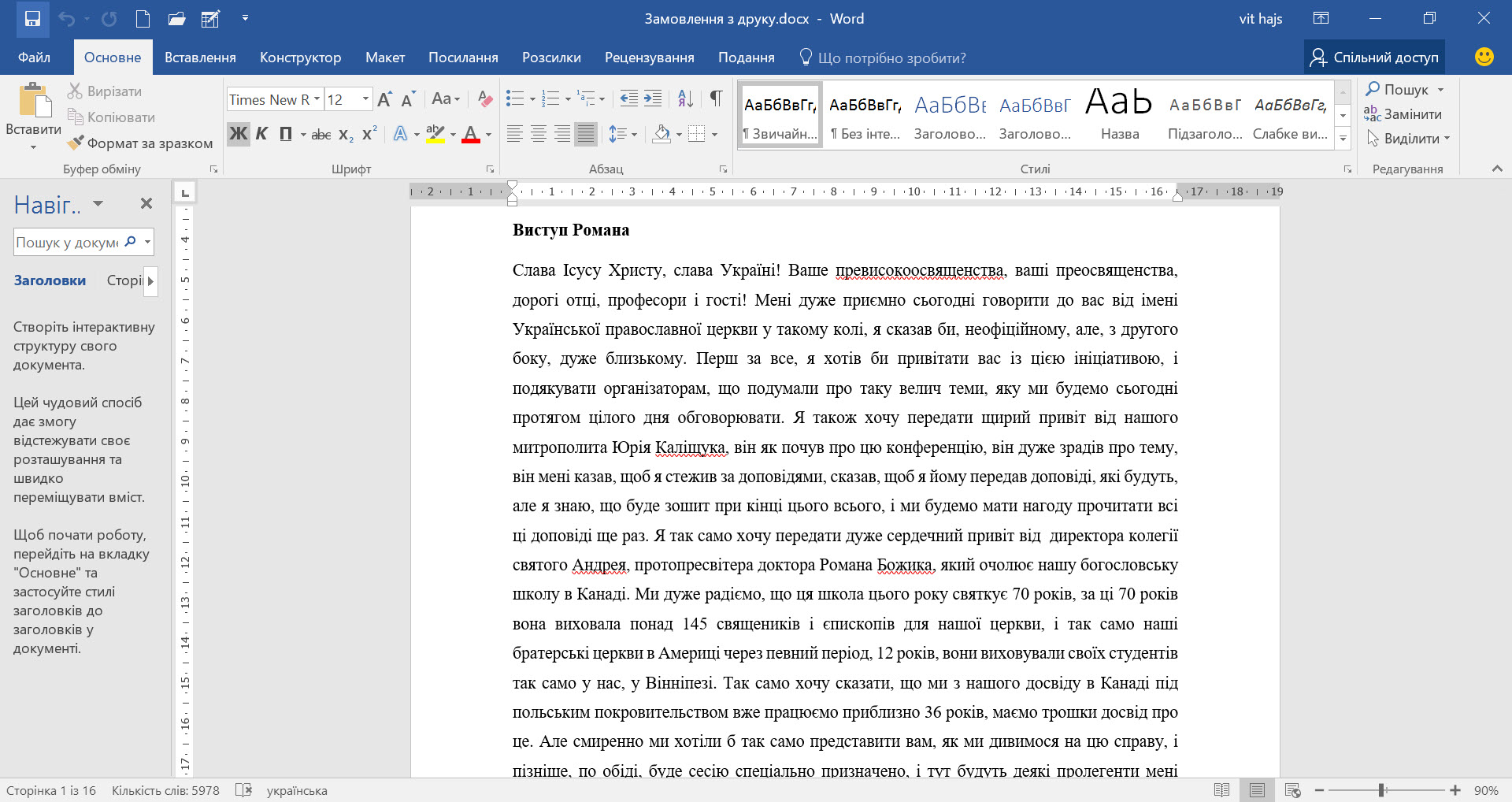Click the Замінити replace button
This screenshot has height=802, width=1512.
1403,114
